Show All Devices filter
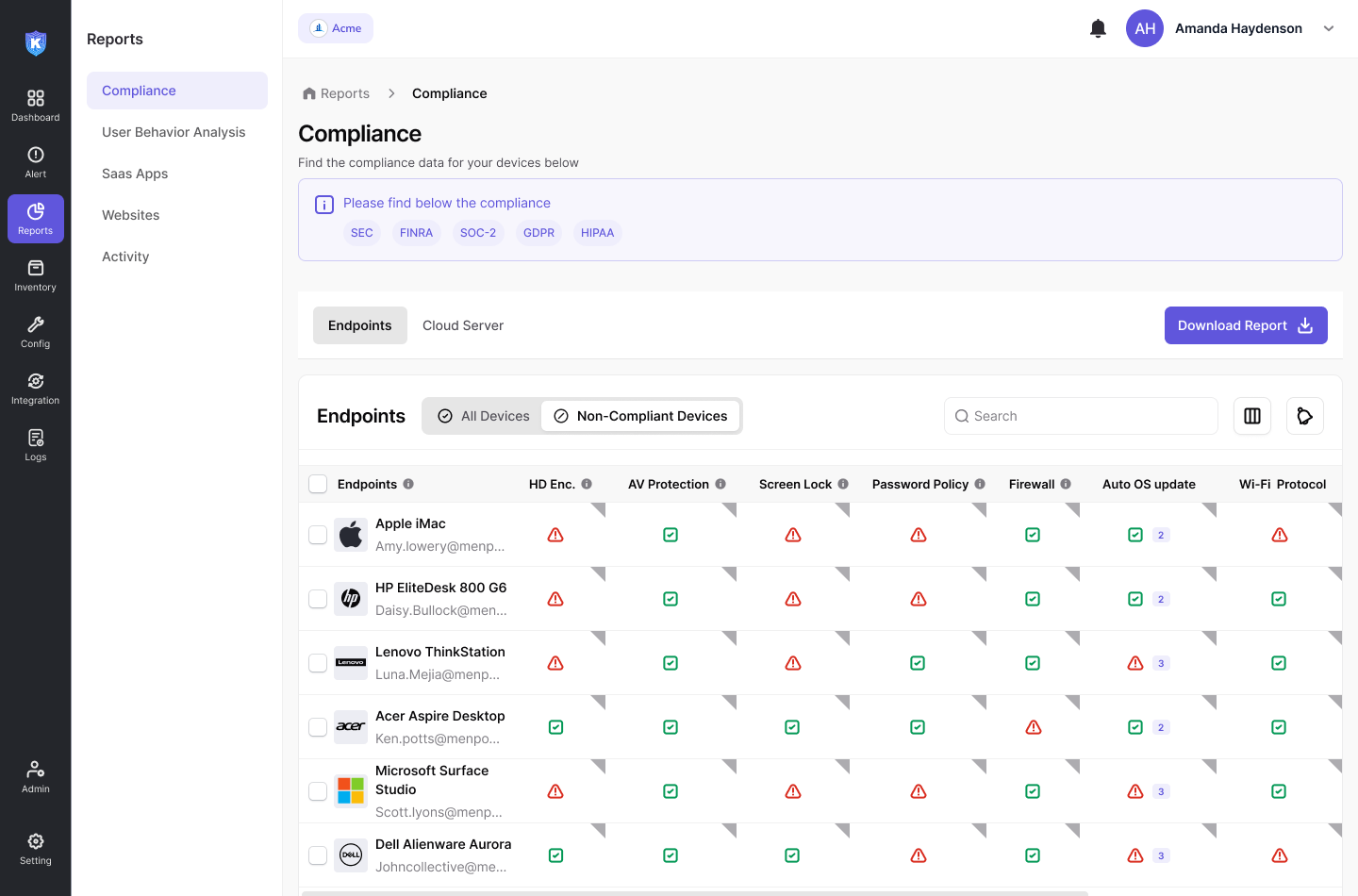 [483, 416]
